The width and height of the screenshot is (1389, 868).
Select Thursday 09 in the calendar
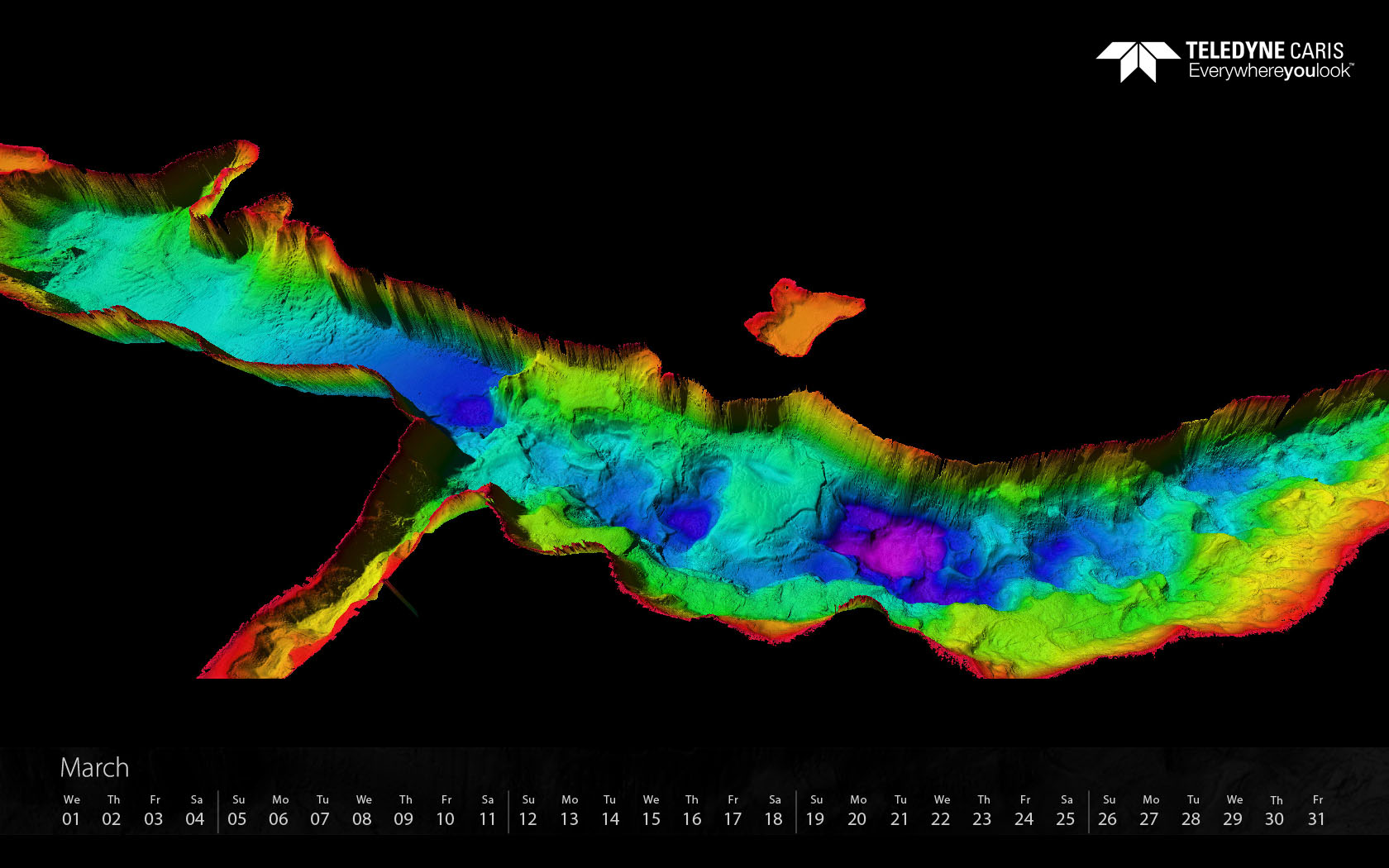[x=404, y=811]
